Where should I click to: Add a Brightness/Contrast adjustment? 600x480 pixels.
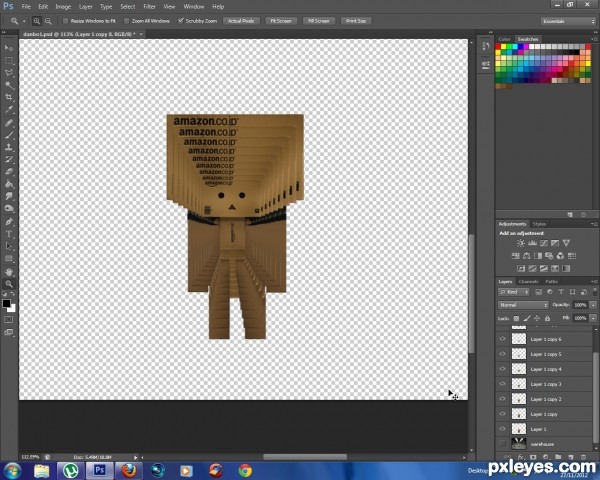click(x=521, y=243)
